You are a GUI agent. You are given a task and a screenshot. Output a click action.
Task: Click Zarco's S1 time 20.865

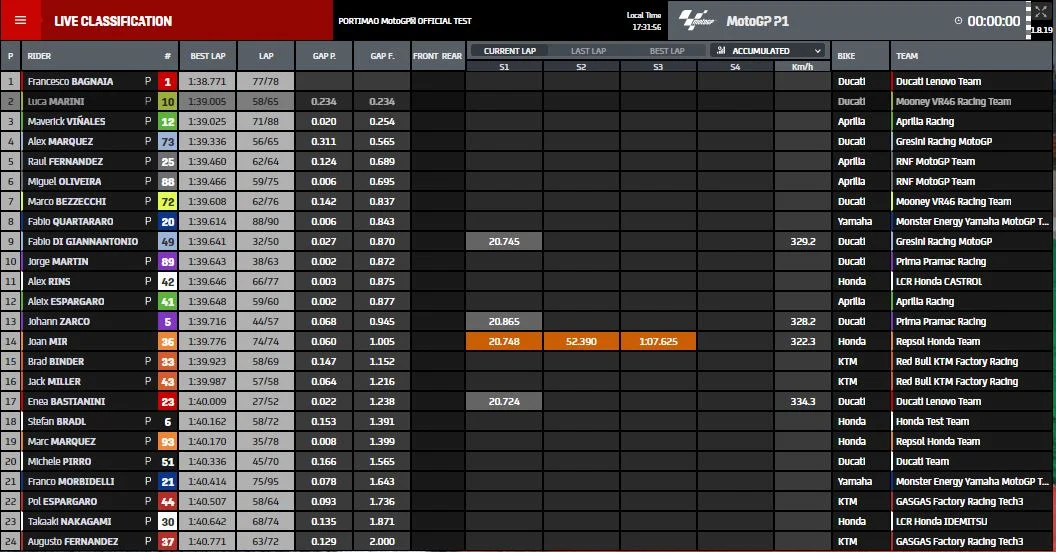pyautogui.click(x=504, y=322)
